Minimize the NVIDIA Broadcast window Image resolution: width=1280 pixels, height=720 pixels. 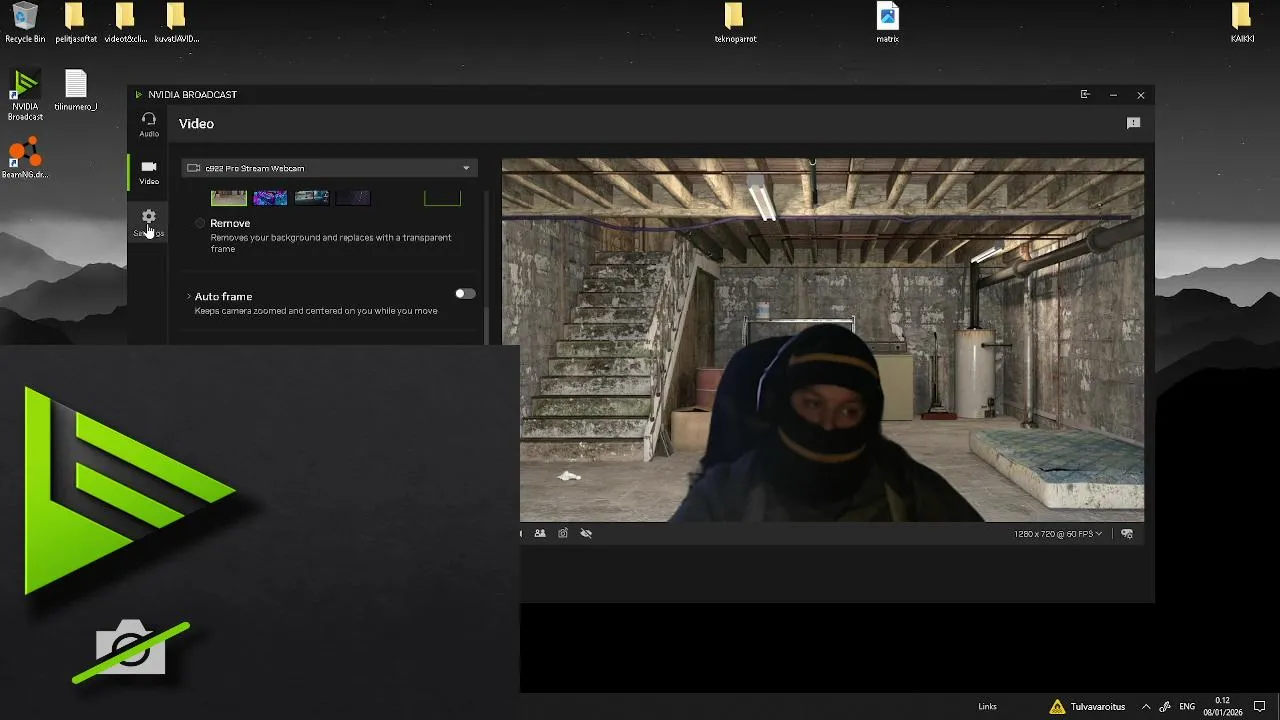click(x=1113, y=95)
